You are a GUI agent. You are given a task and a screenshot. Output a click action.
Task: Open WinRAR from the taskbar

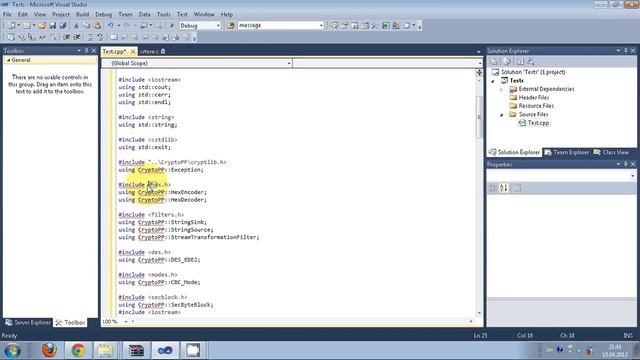(136, 350)
